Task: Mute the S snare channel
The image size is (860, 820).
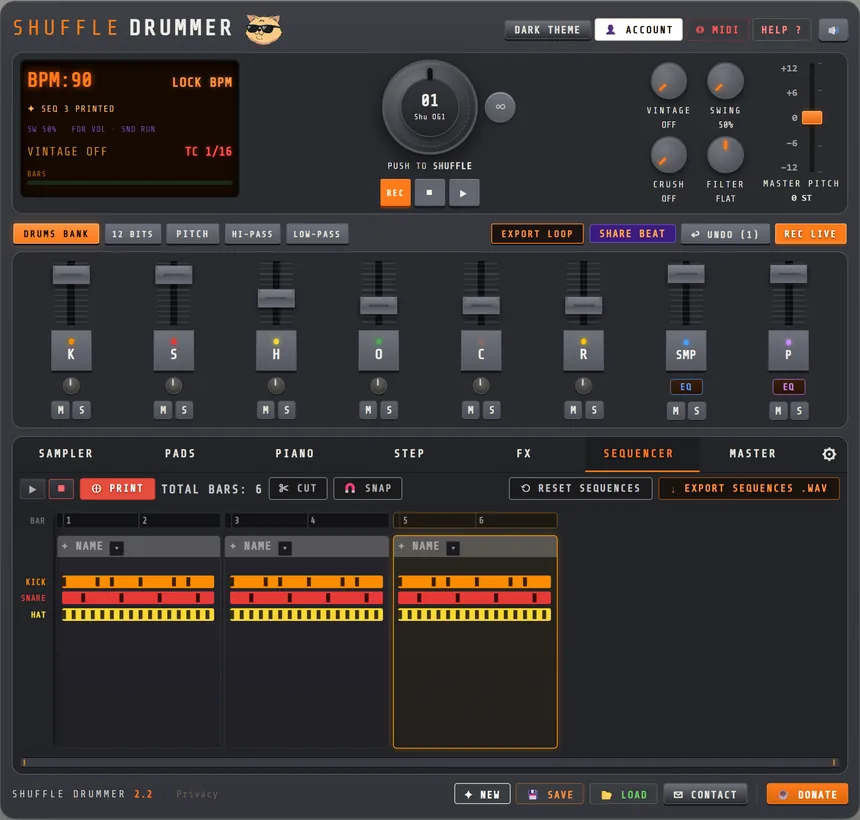Action: tap(163, 410)
